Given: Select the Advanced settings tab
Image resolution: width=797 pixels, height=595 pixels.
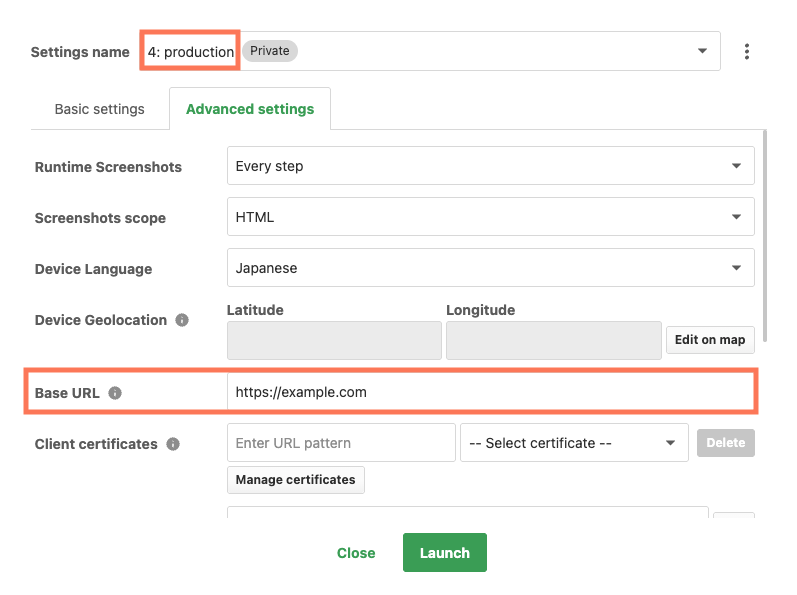Looking at the screenshot, I should [250, 109].
